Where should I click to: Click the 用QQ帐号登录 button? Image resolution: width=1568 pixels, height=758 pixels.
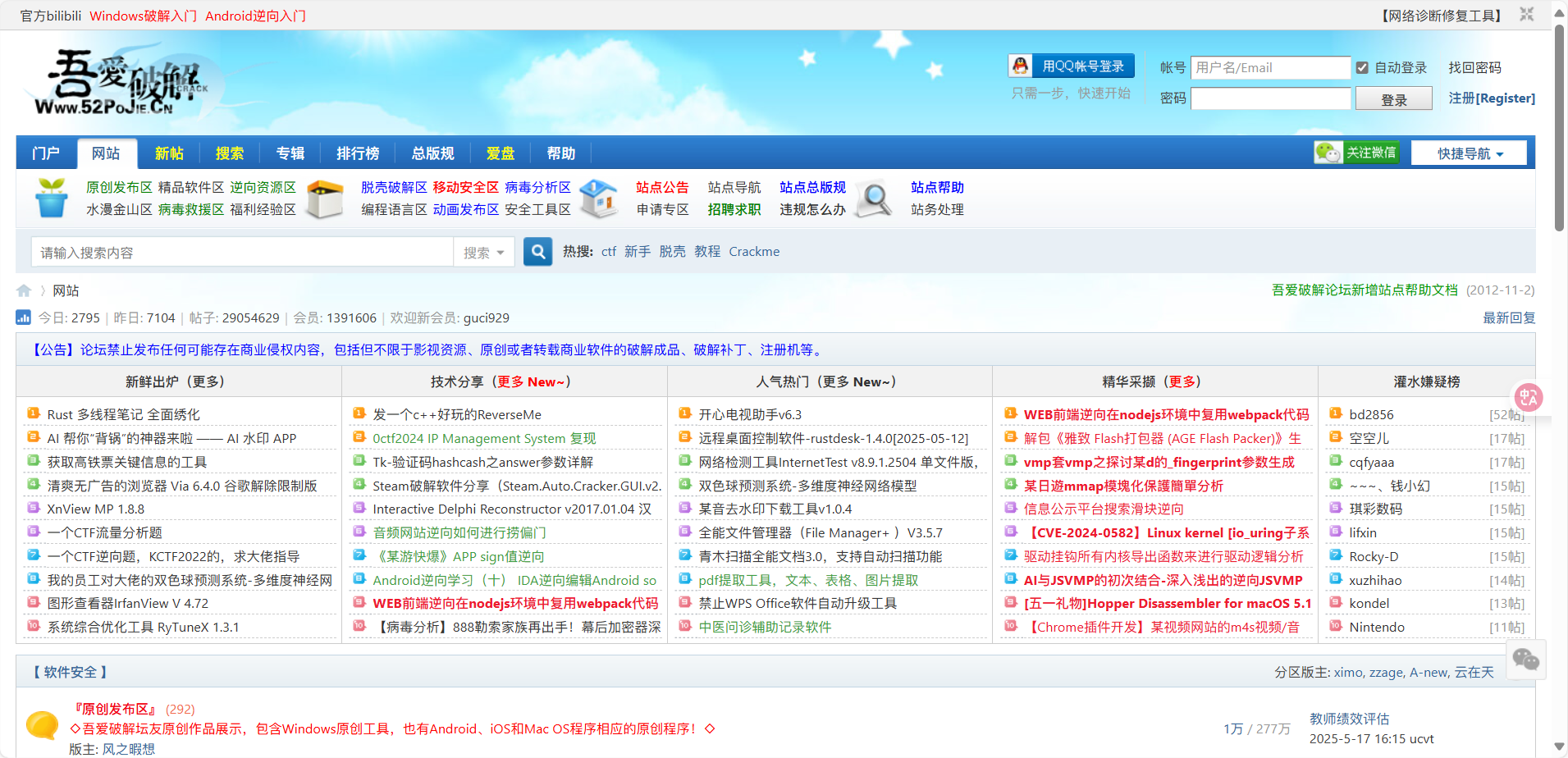coord(1072,66)
